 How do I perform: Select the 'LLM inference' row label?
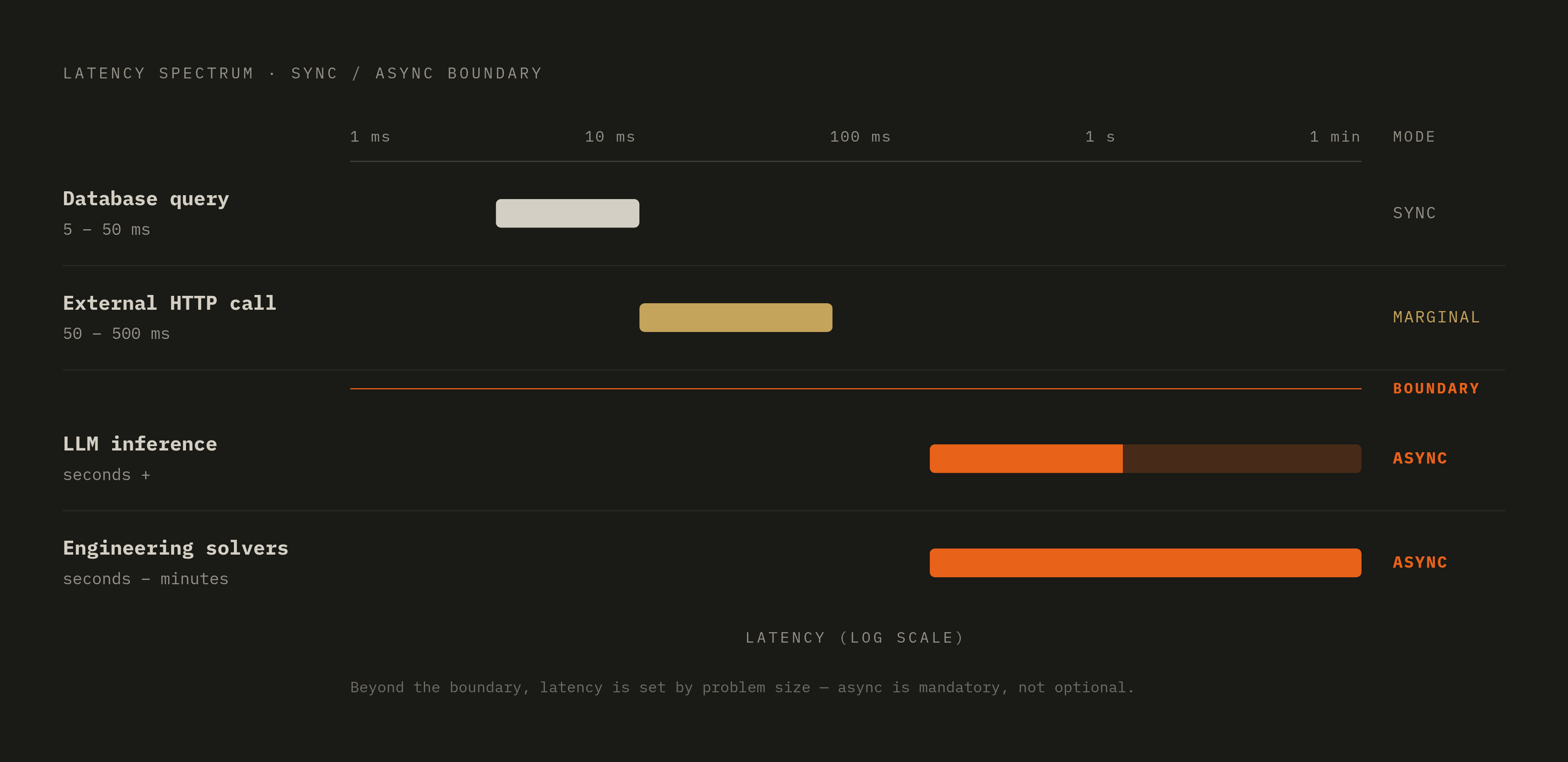click(140, 444)
